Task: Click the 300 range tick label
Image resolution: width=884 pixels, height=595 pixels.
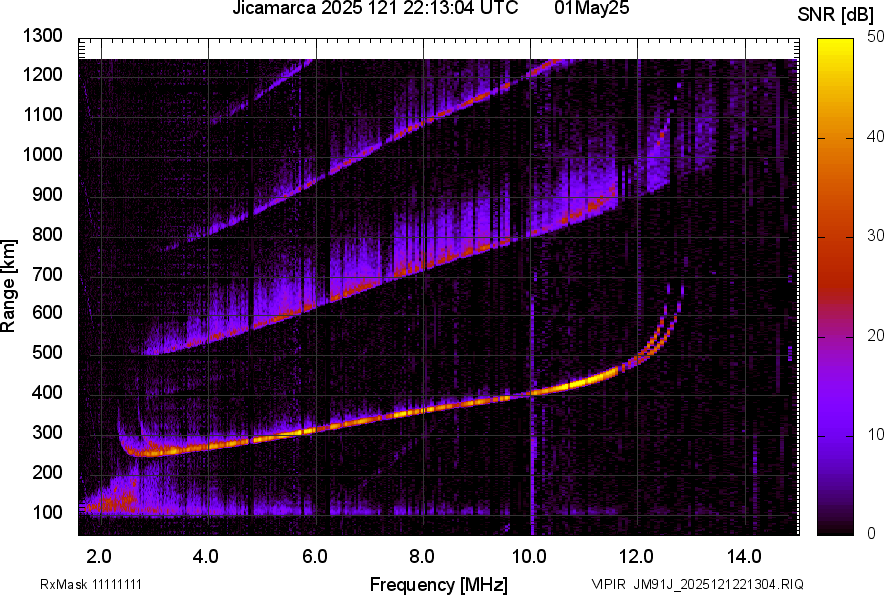Action: (x=47, y=433)
